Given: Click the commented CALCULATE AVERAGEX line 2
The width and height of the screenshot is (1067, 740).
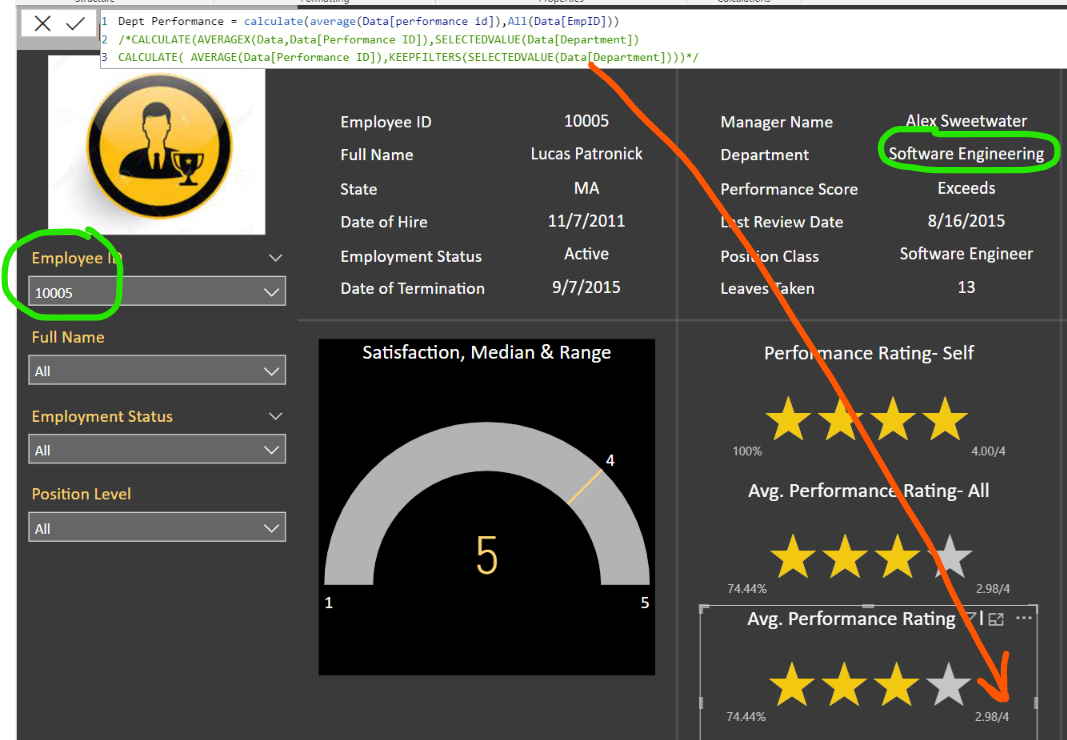Looking at the screenshot, I should [378, 39].
